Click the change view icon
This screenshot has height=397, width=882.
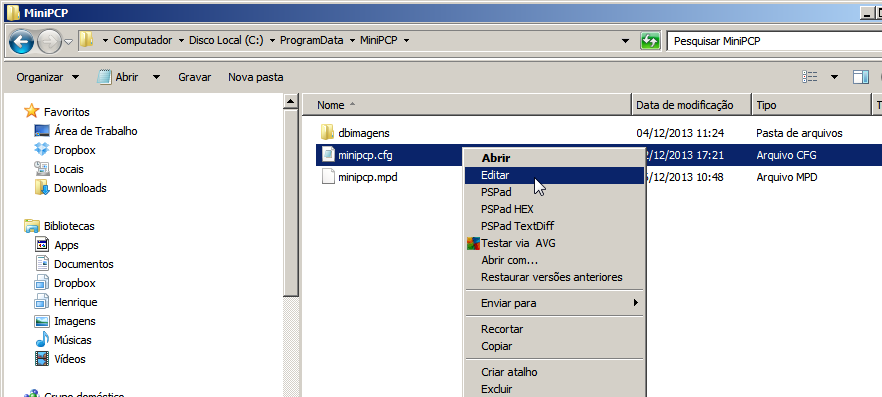tap(809, 77)
